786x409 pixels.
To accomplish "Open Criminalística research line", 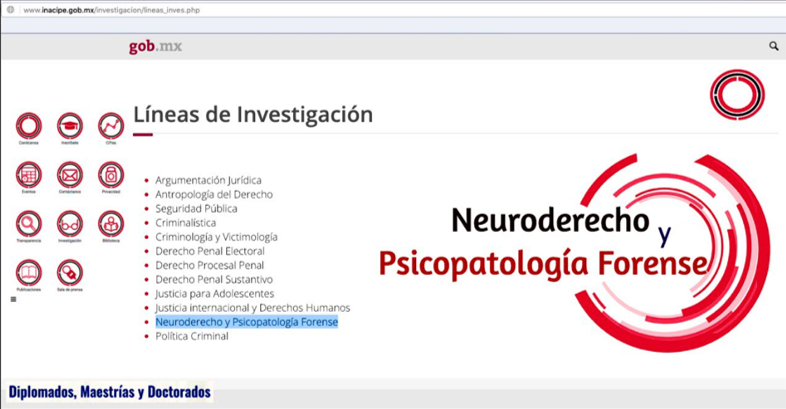I will point(185,223).
